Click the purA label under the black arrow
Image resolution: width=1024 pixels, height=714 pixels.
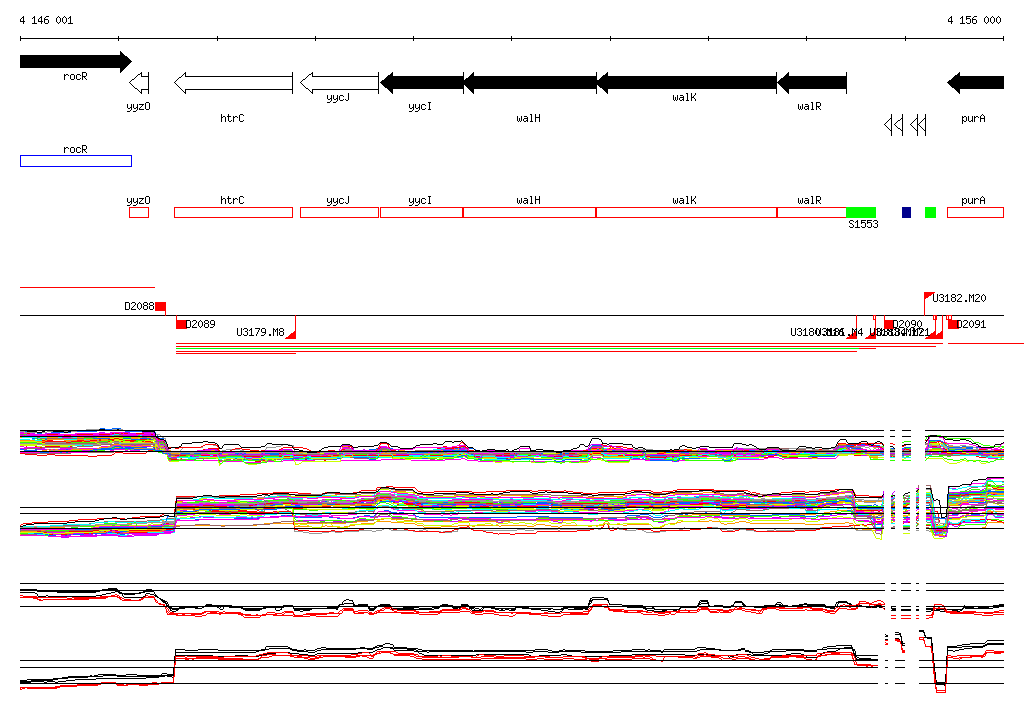[x=973, y=118]
